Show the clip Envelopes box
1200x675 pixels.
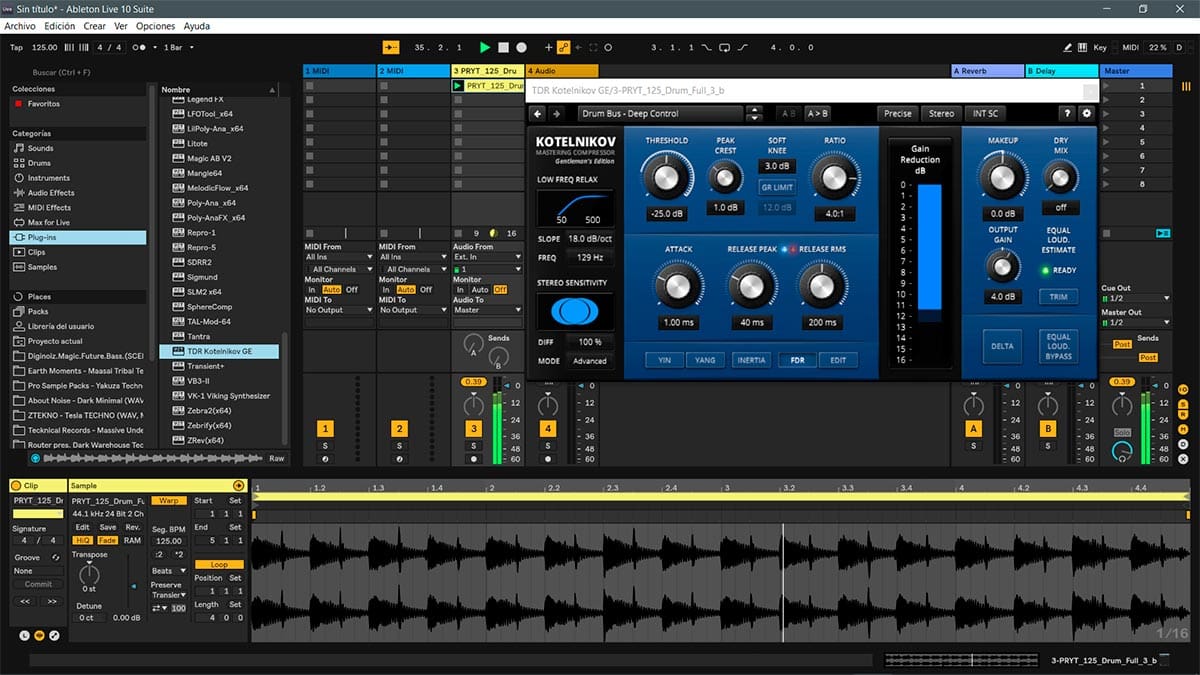pyautogui.click(x=54, y=635)
